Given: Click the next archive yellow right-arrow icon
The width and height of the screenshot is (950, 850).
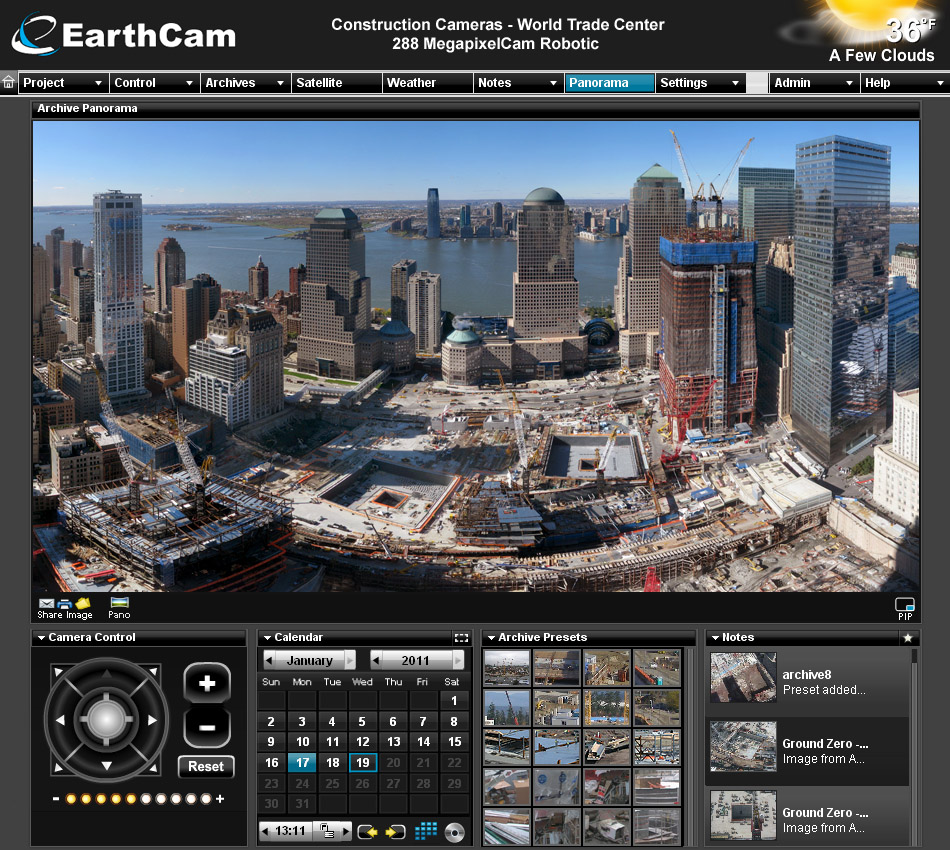Looking at the screenshot, I should (x=396, y=832).
